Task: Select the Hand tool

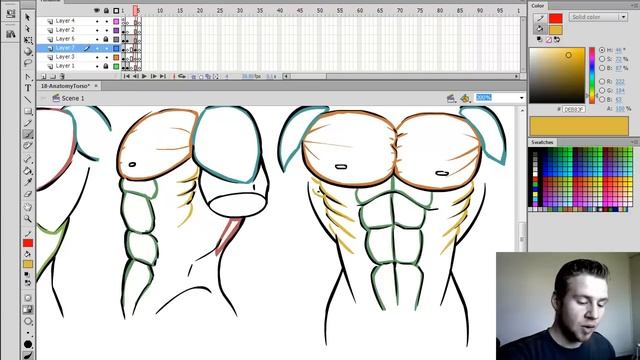Action: (x=28, y=207)
